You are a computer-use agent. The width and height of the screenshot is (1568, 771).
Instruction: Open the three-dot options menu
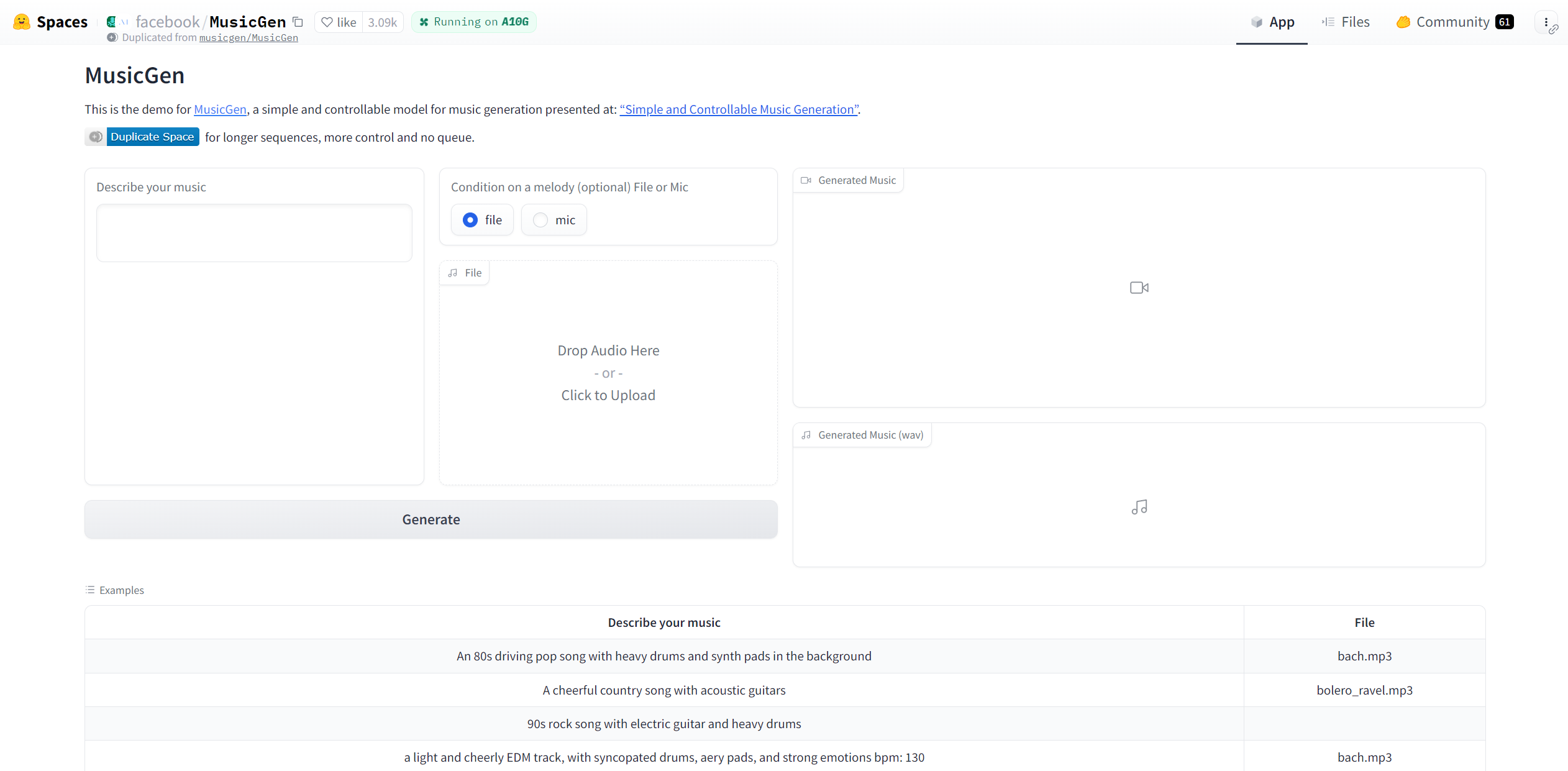tap(1546, 22)
